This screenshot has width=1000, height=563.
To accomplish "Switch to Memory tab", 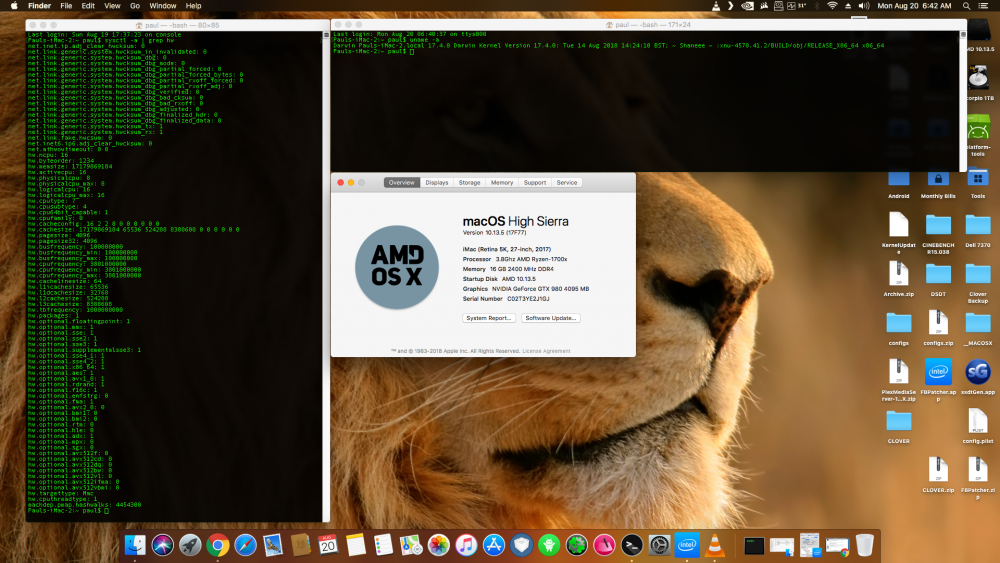I will click(x=502, y=182).
